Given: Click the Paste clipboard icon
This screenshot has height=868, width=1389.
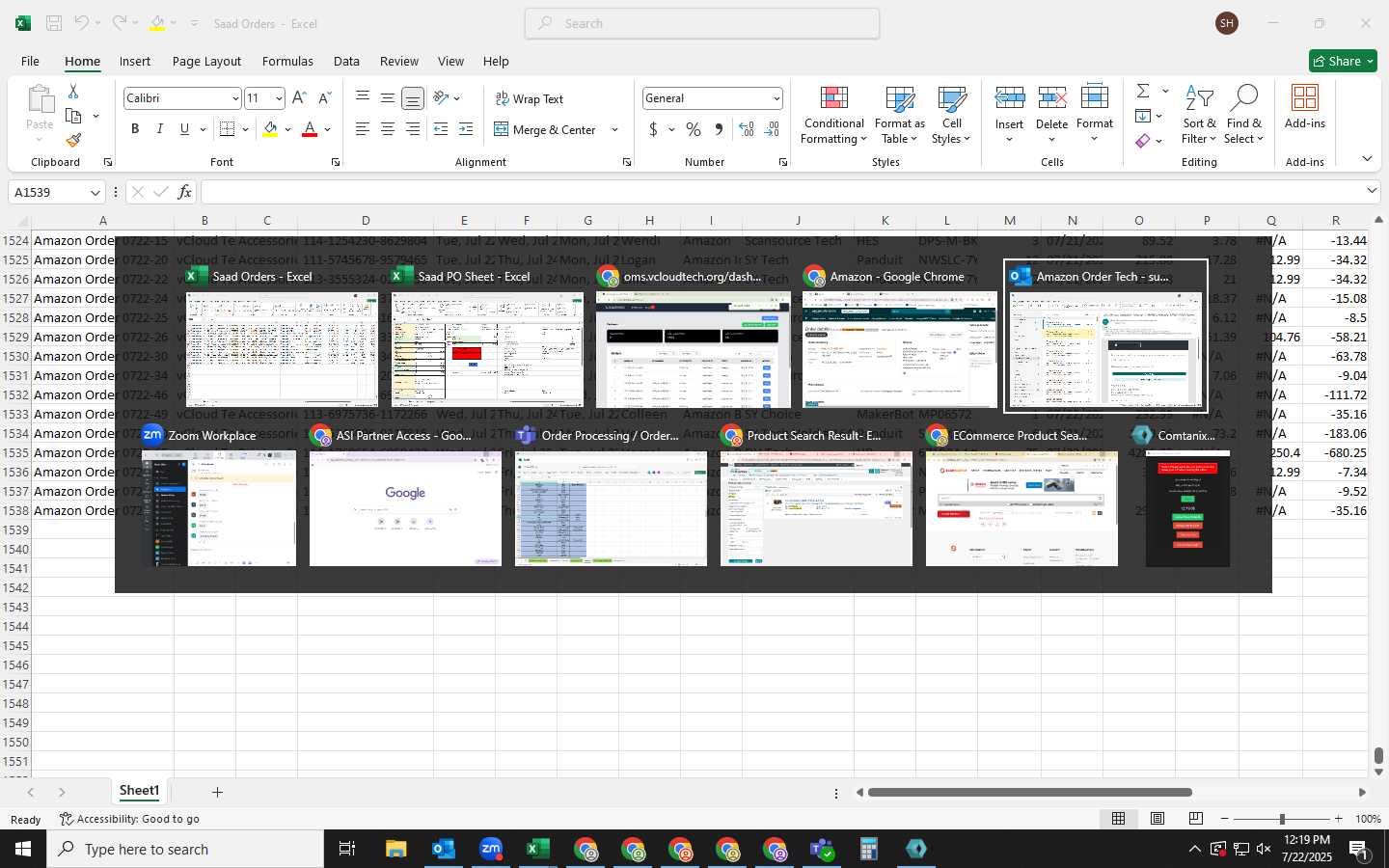Looking at the screenshot, I should point(40,98).
